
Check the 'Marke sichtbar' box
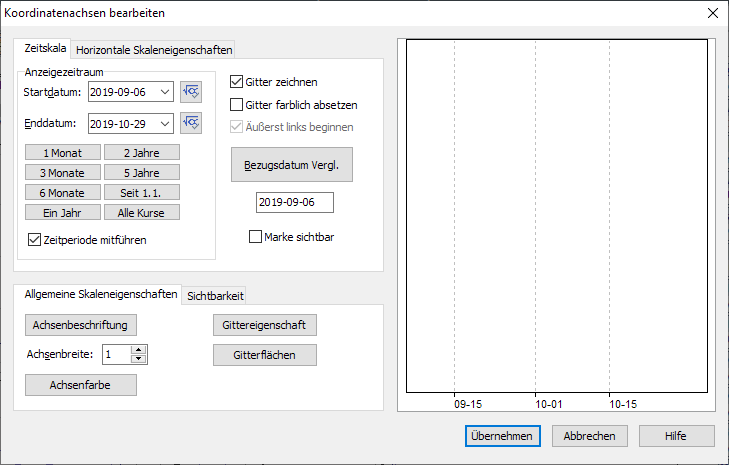point(255,237)
